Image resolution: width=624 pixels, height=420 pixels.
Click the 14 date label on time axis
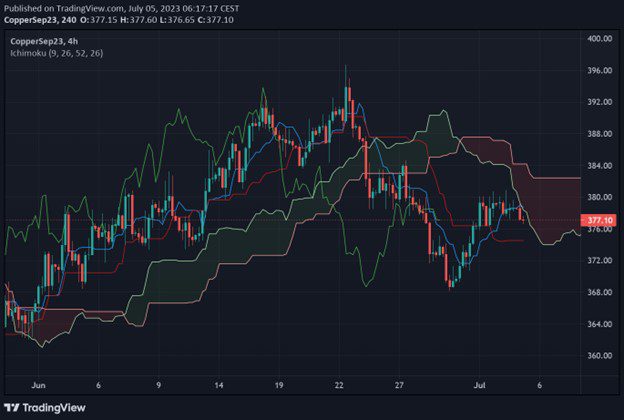point(218,385)
